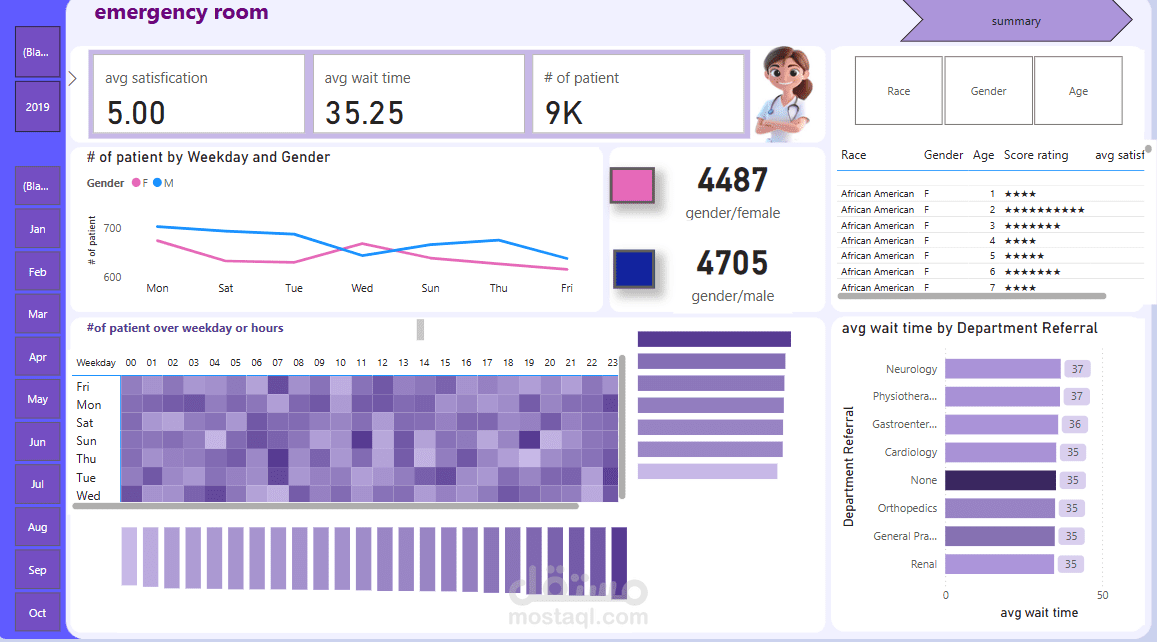Select the blue male color swatch
Screen dimensions: 1157x642
(x=634, y=269)
